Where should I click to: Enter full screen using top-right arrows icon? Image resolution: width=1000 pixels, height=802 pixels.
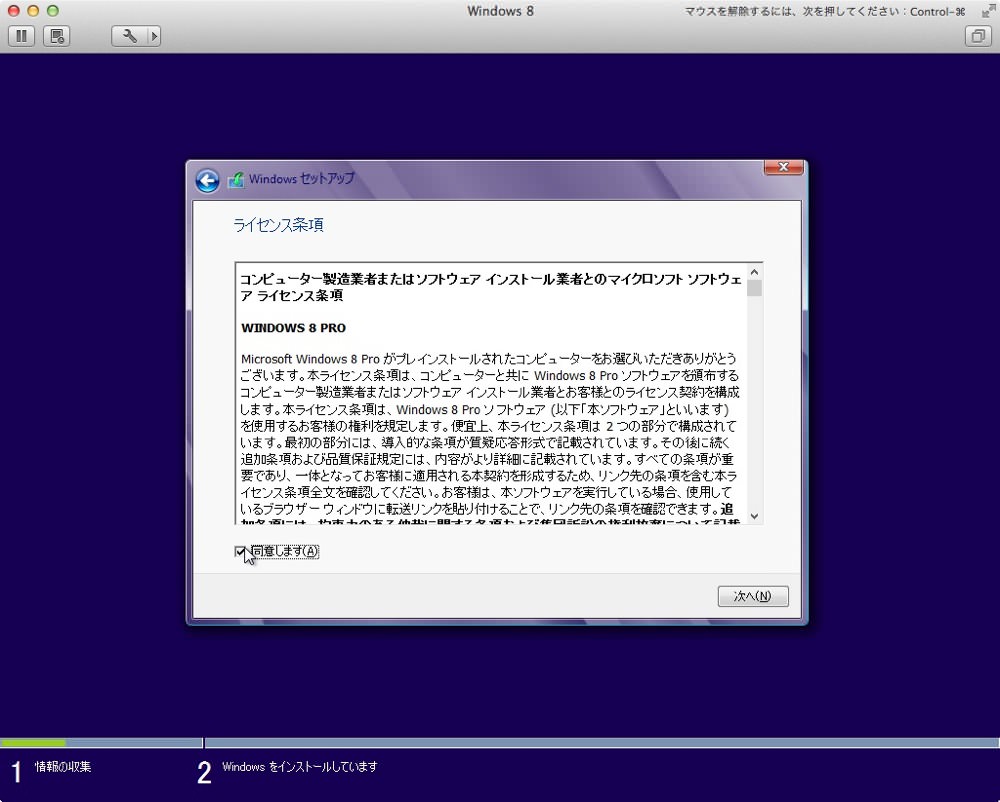tap(987, 11)
